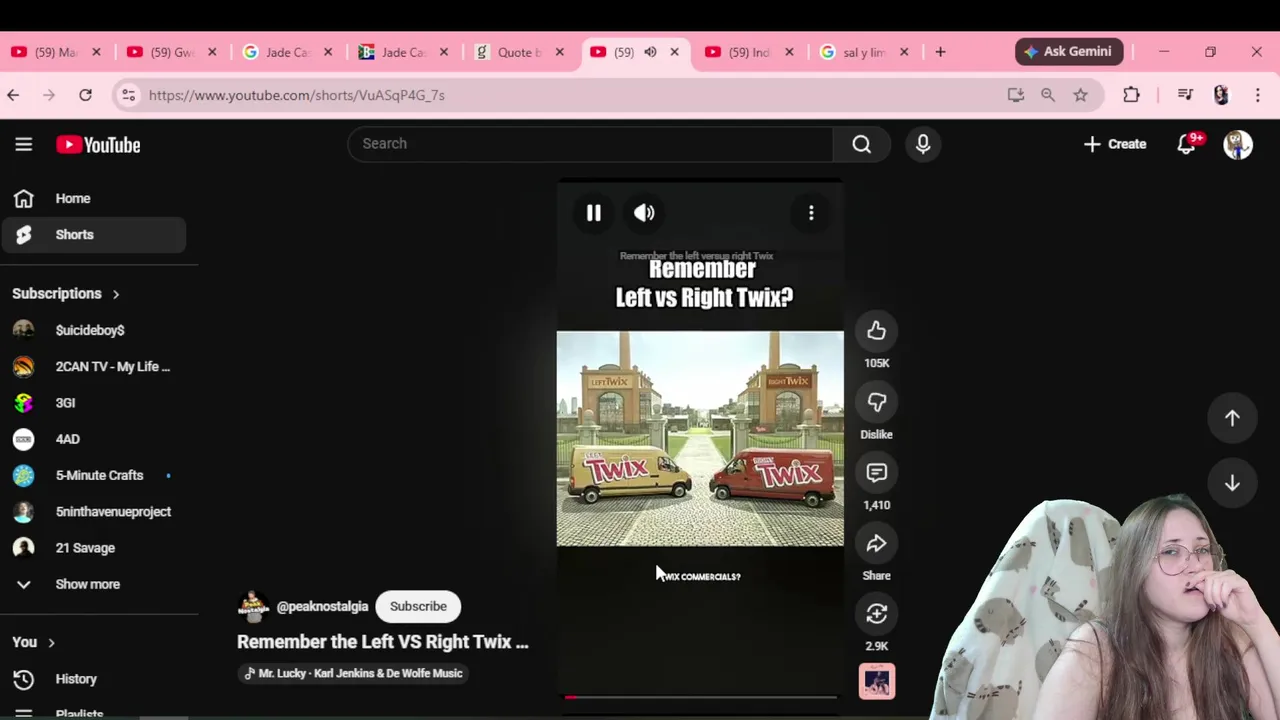Open the sound thumbnail below Remix
The width and height of the screenshot is (1280, 720).
point(877,681)
